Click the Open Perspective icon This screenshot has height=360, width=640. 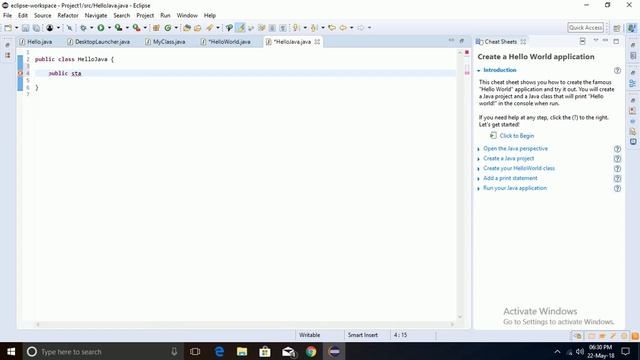point(617,28)
